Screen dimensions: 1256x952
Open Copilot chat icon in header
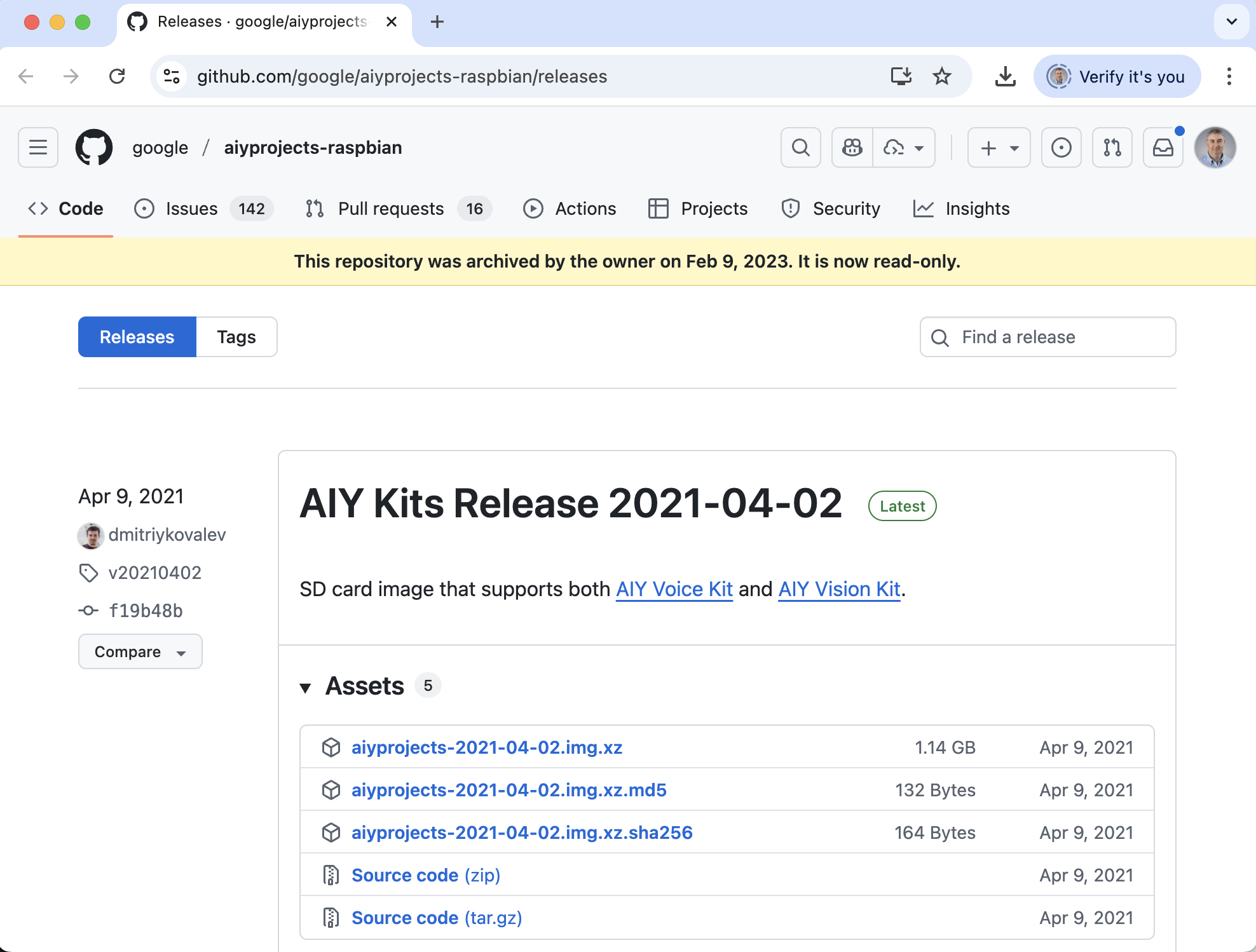pos(852,147)
